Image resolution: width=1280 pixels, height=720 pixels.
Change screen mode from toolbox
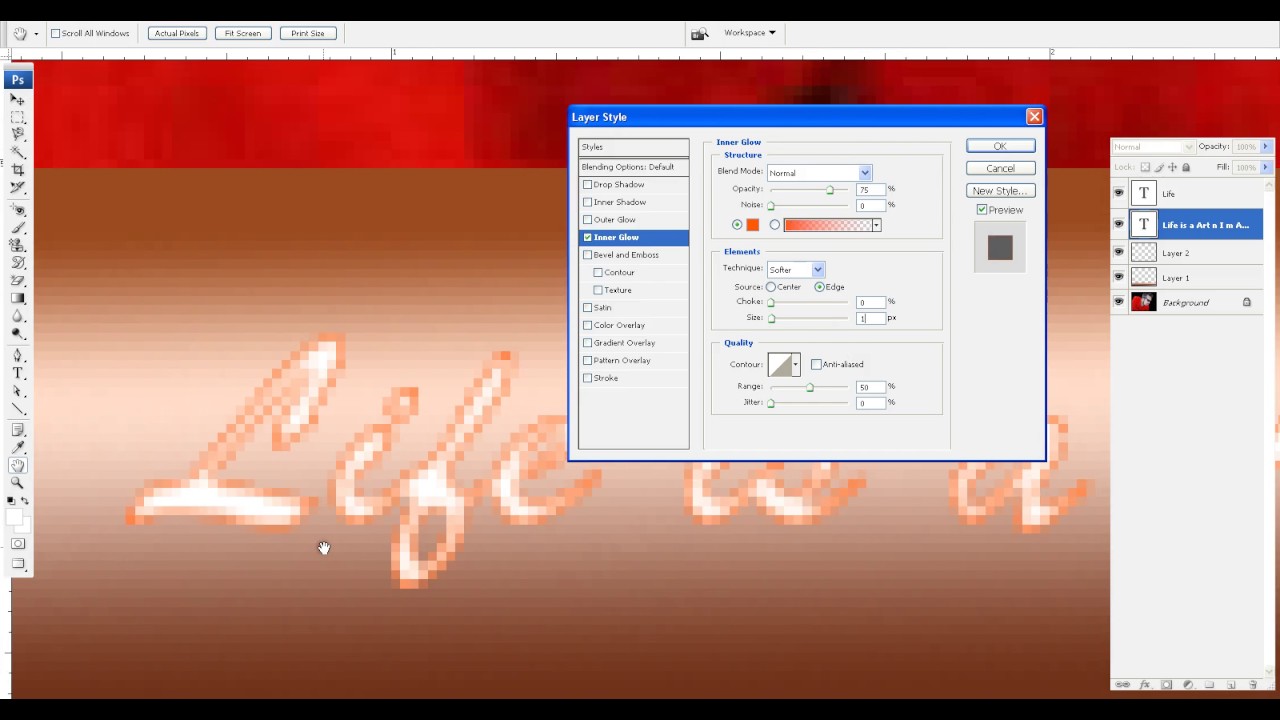pyautogui.click(x=18, y=564)
